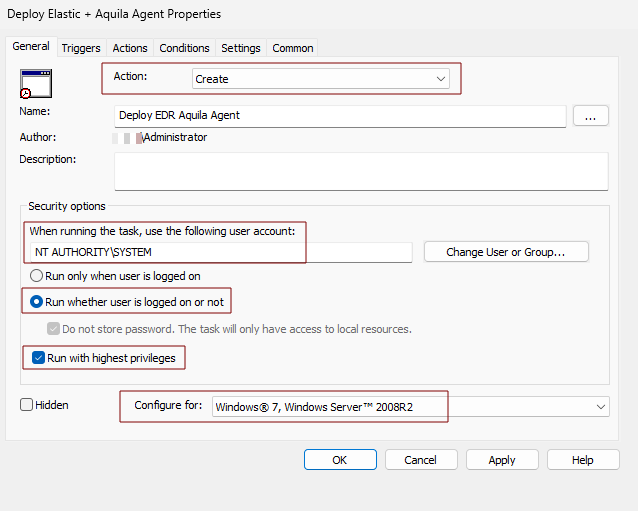Toggle Run with highest privileges checkbox

coord(37,357)
